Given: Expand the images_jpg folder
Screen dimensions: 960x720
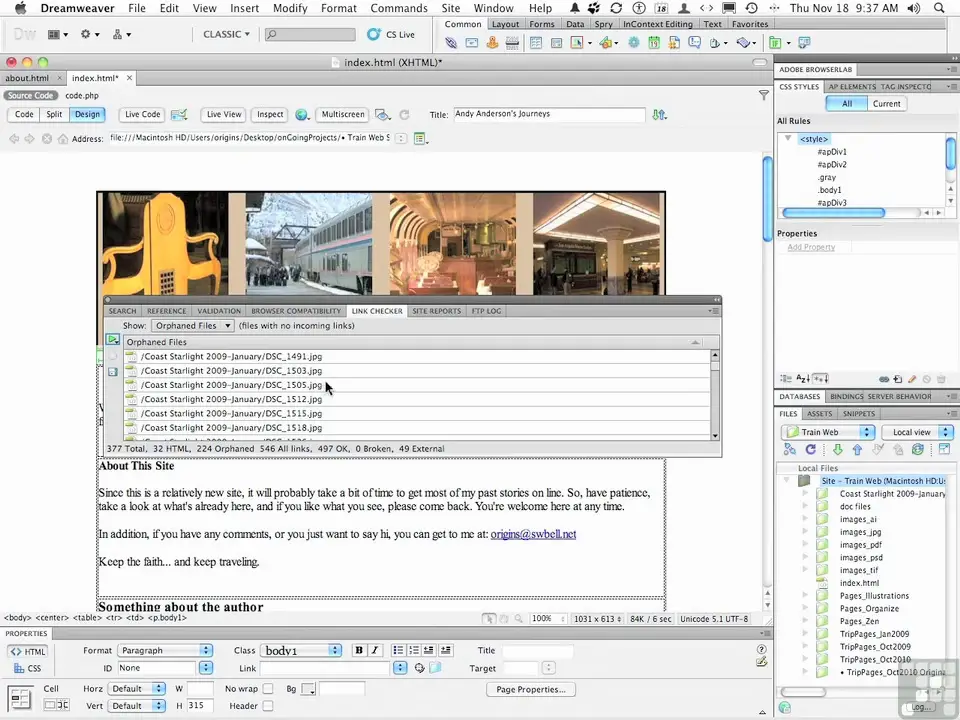Looking at the screenshot, I should pos(806,532).
